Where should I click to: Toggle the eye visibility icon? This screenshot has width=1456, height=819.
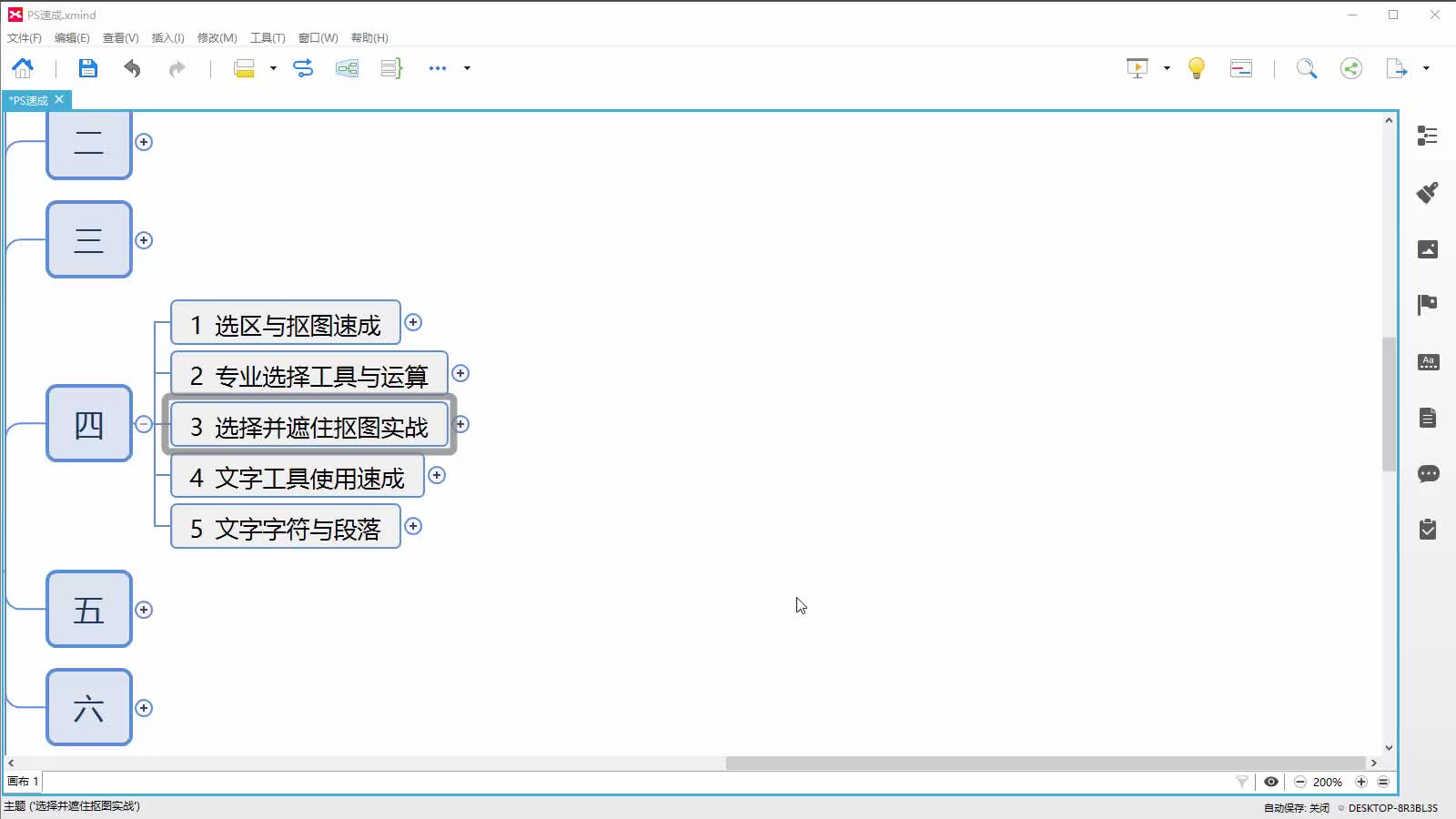[x=1271, y=782]
